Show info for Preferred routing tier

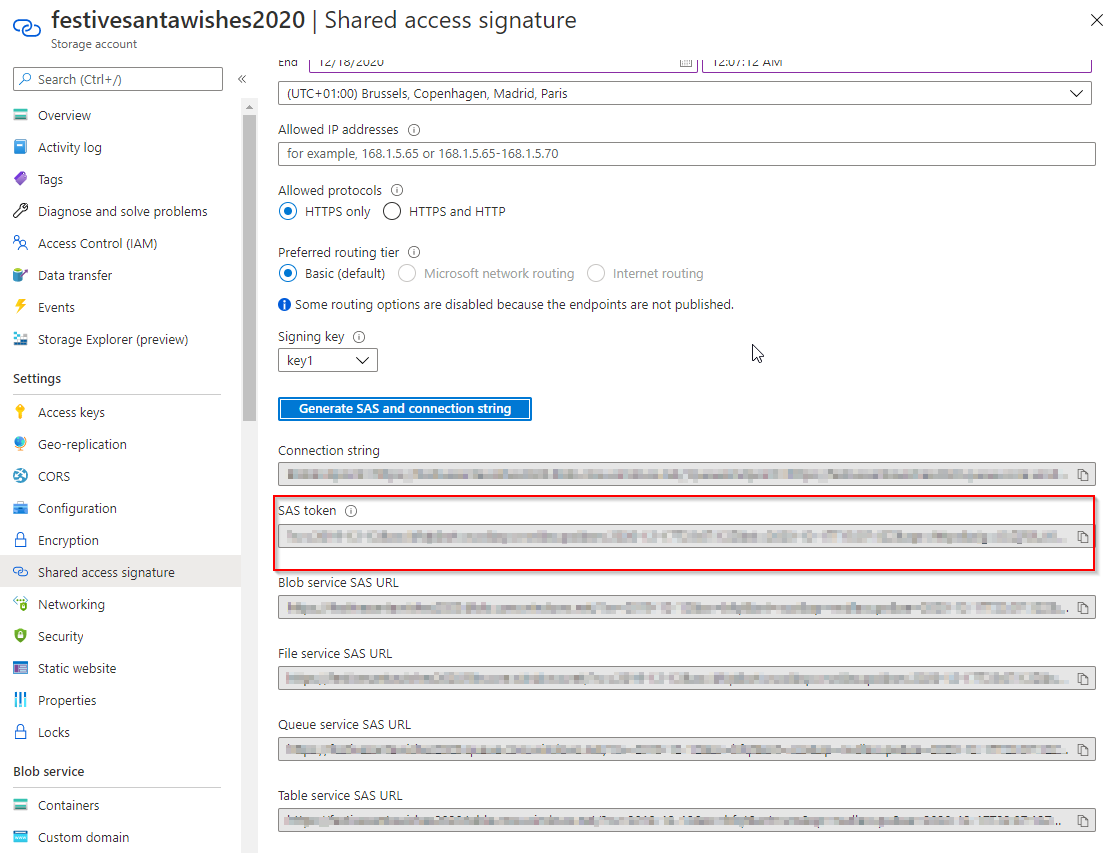(415, 253)
